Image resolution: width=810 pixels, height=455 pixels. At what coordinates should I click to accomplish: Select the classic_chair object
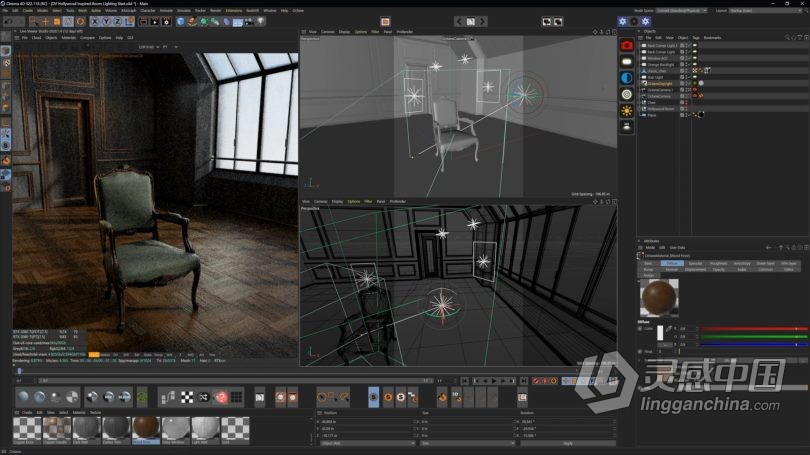click(x=657, y=71)
